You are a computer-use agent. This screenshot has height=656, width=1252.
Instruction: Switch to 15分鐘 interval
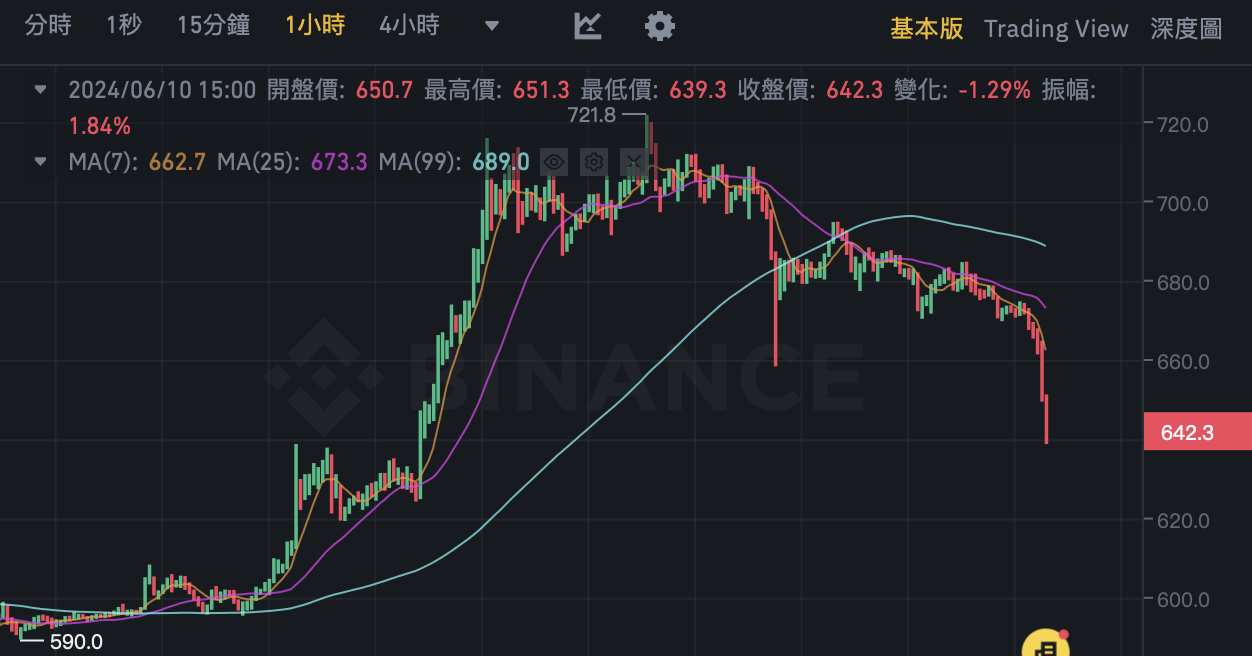[x=213, y=26]
